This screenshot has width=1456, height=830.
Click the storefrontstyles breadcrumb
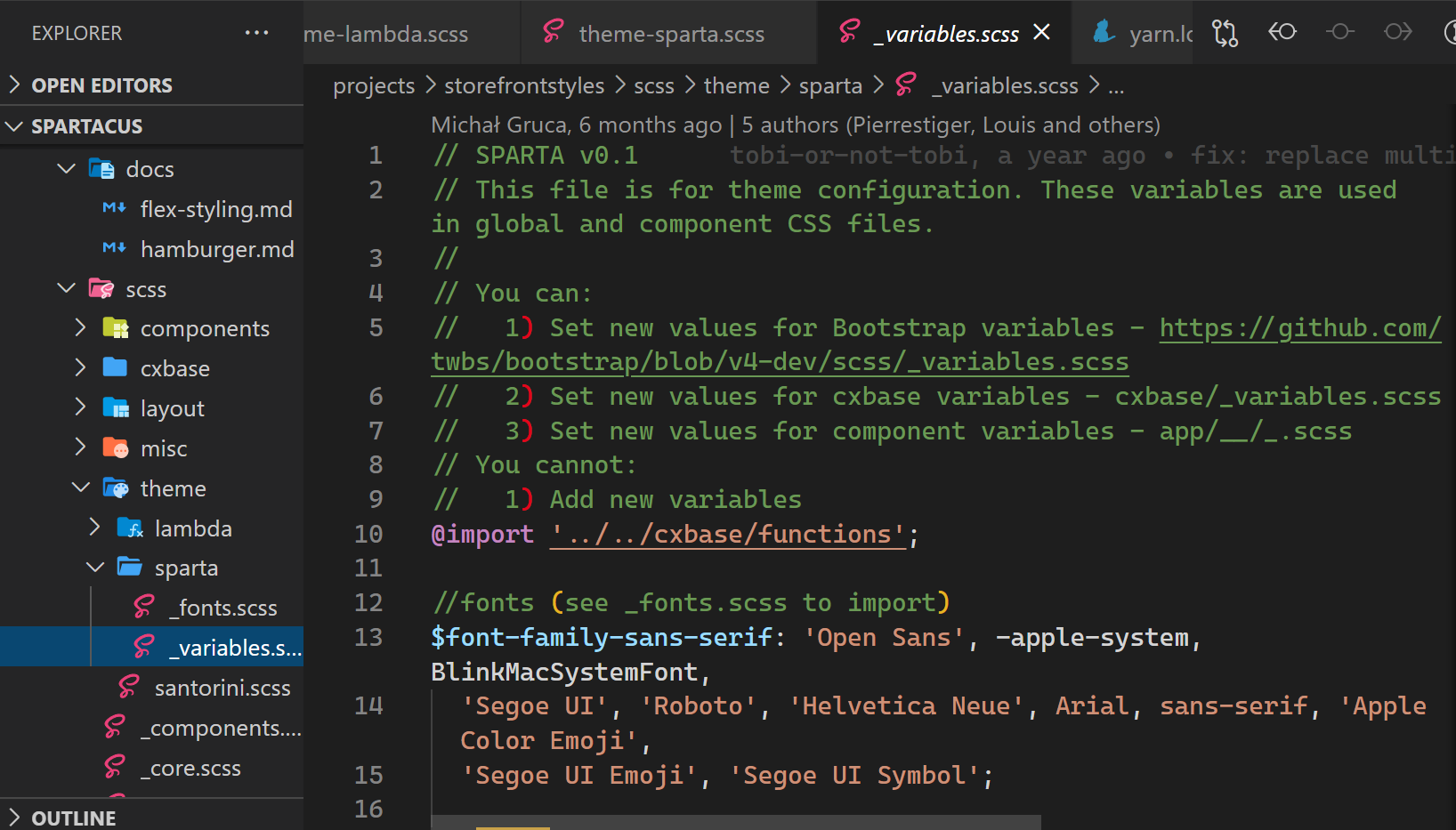click(x=524, y=85)
